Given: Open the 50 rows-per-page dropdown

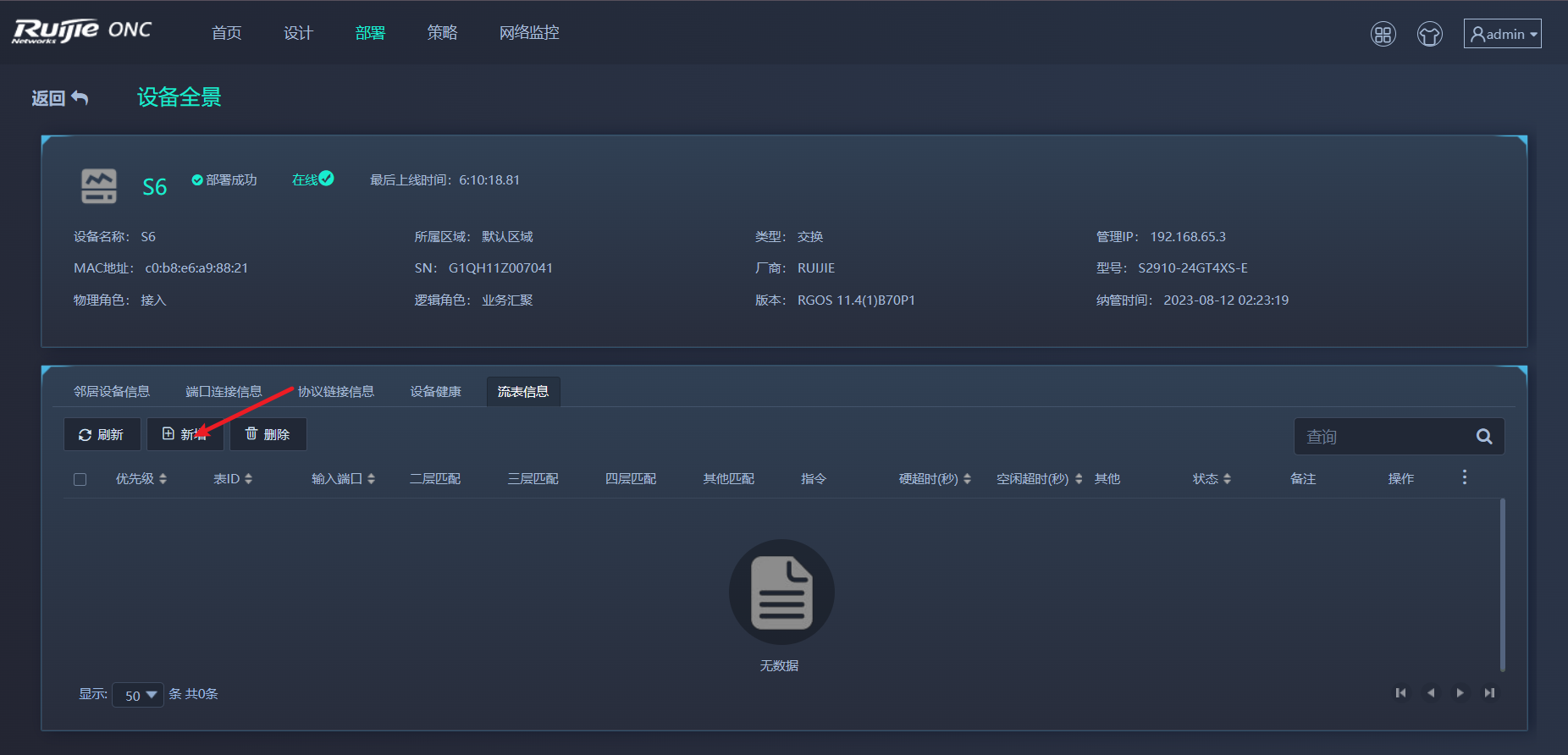Looking at the screenshot, I should click(138, 696).
